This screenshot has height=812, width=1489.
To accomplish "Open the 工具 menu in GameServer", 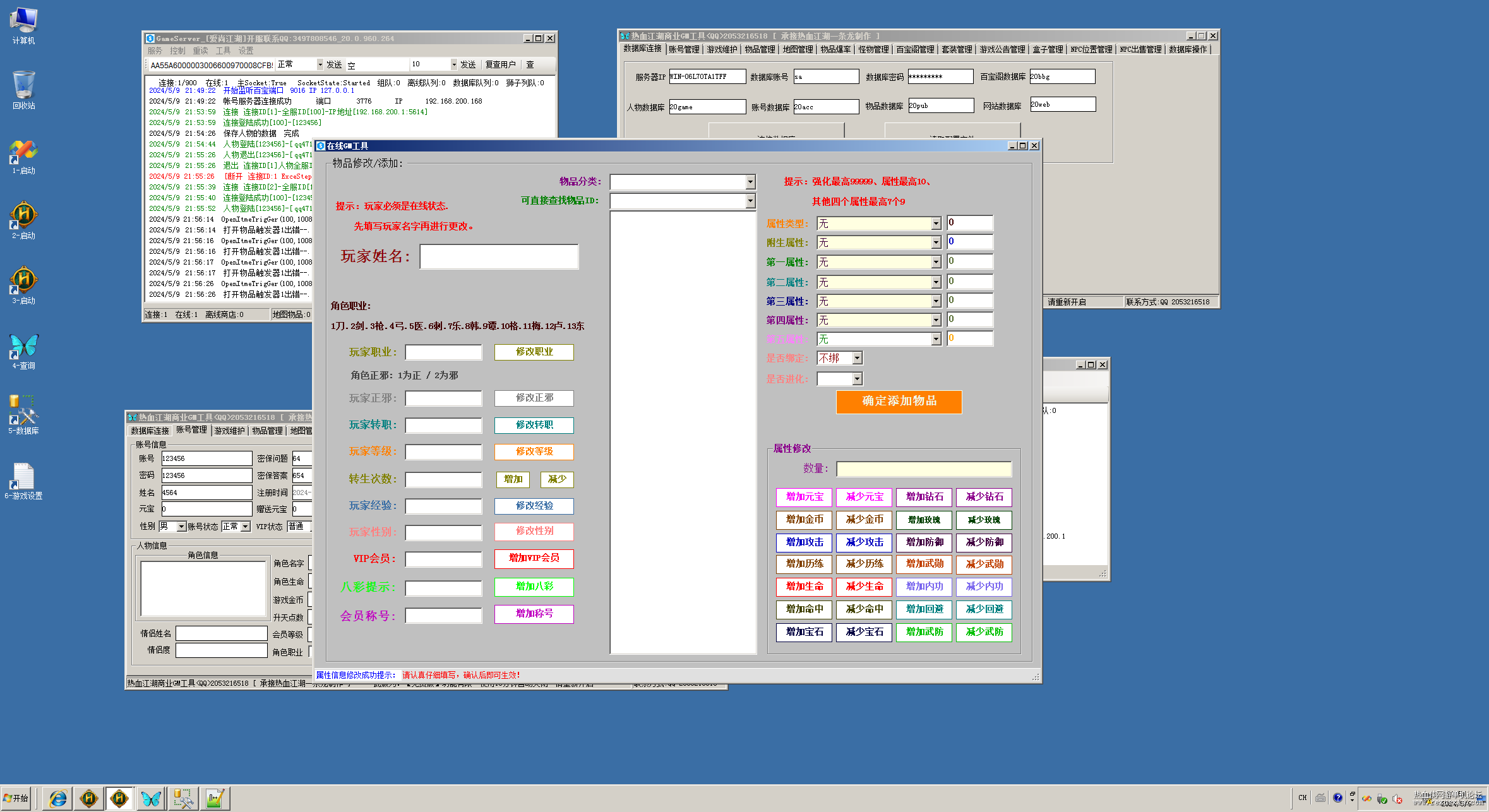I will [x=223, y=51].
